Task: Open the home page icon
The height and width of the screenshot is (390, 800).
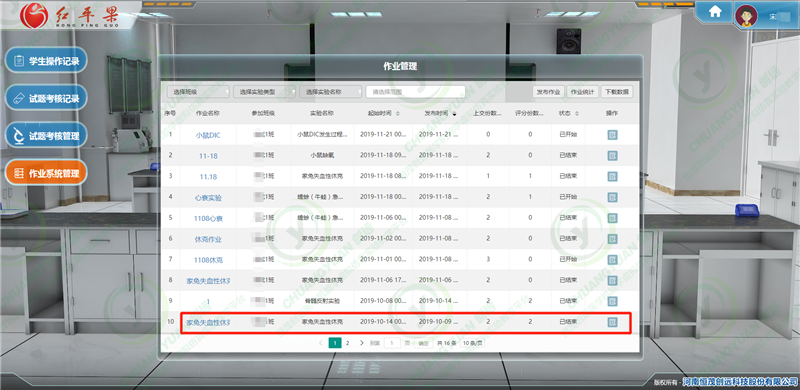Action: pyautogui.click(x=715, y=12)
